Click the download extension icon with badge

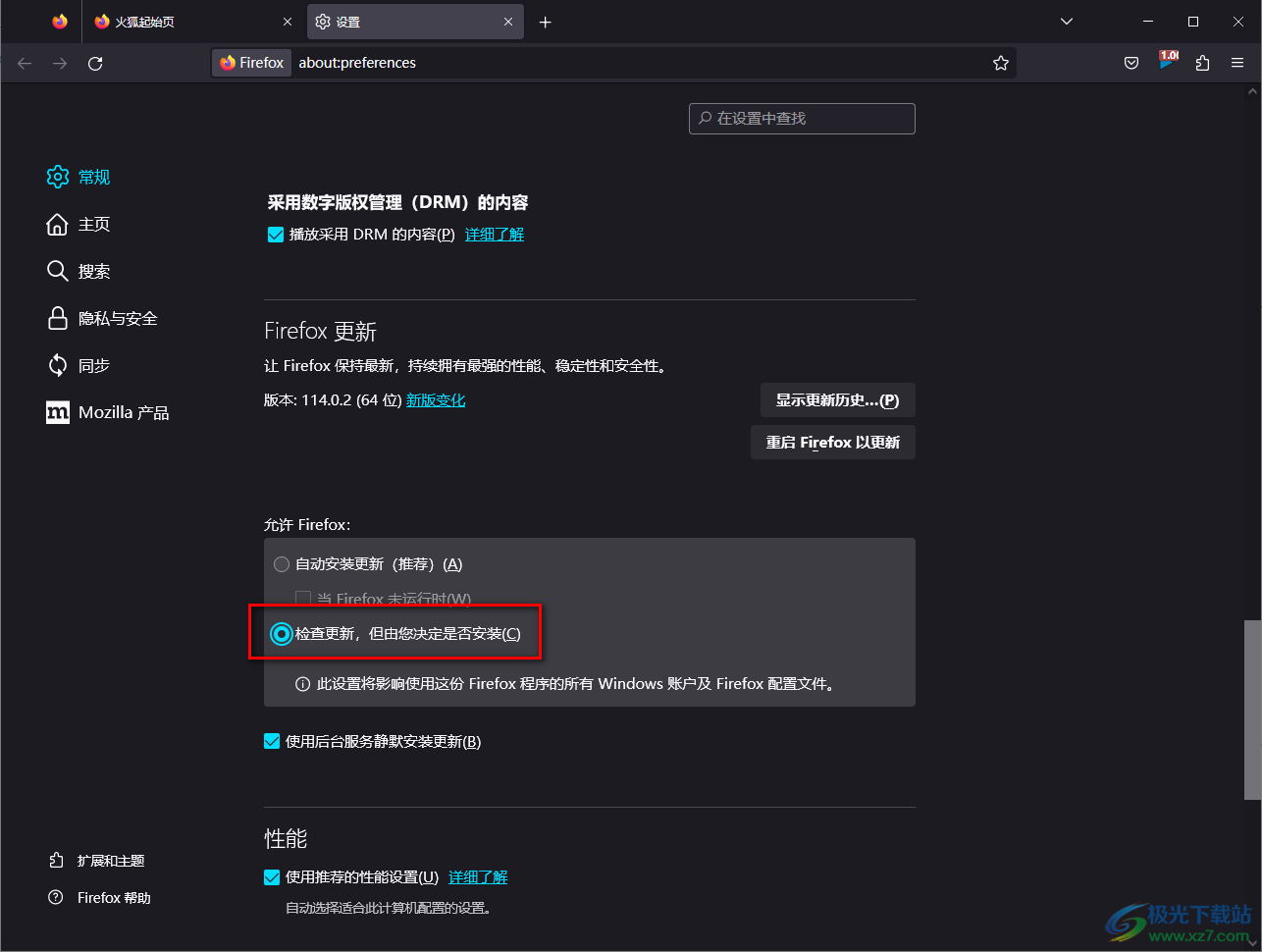1167,62
